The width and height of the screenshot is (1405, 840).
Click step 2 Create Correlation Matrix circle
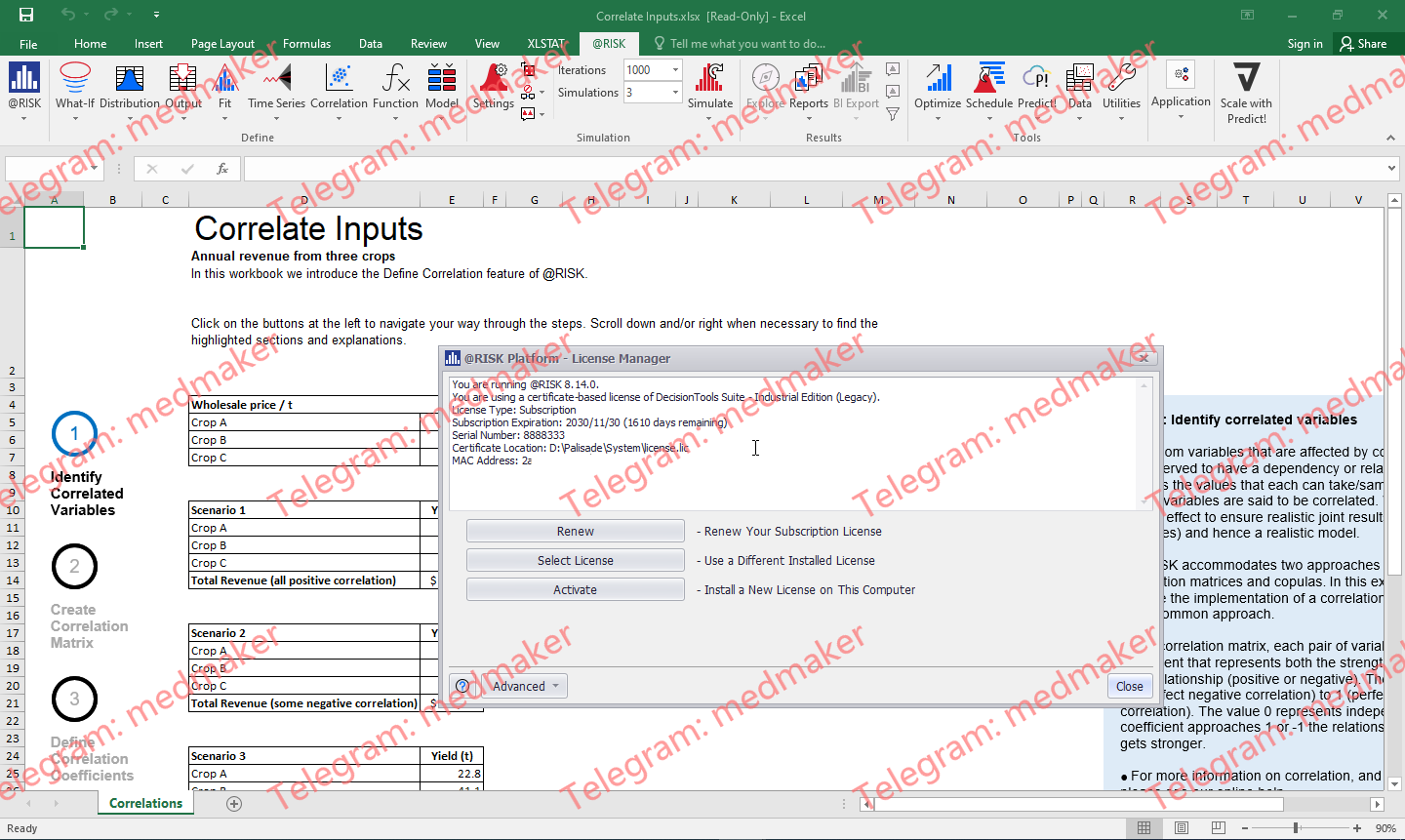click(74, 567)
